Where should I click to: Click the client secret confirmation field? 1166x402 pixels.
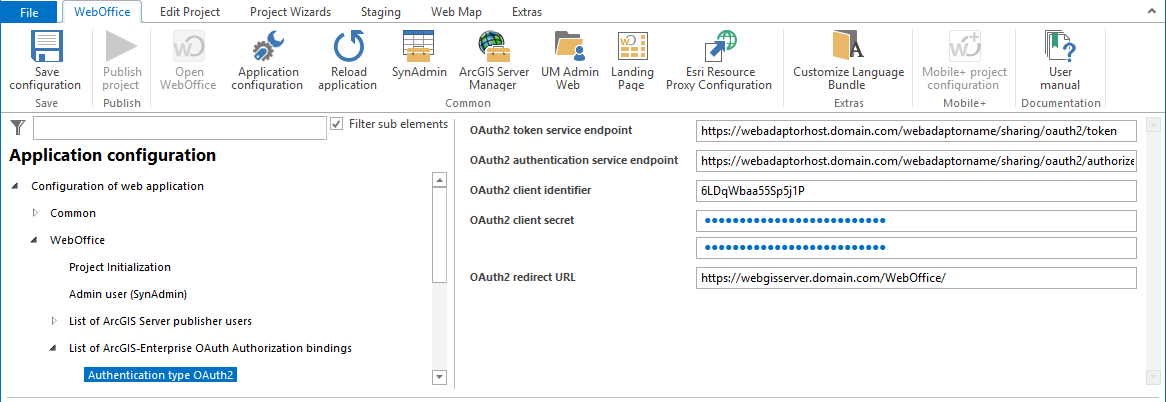(x=917, y=247)
